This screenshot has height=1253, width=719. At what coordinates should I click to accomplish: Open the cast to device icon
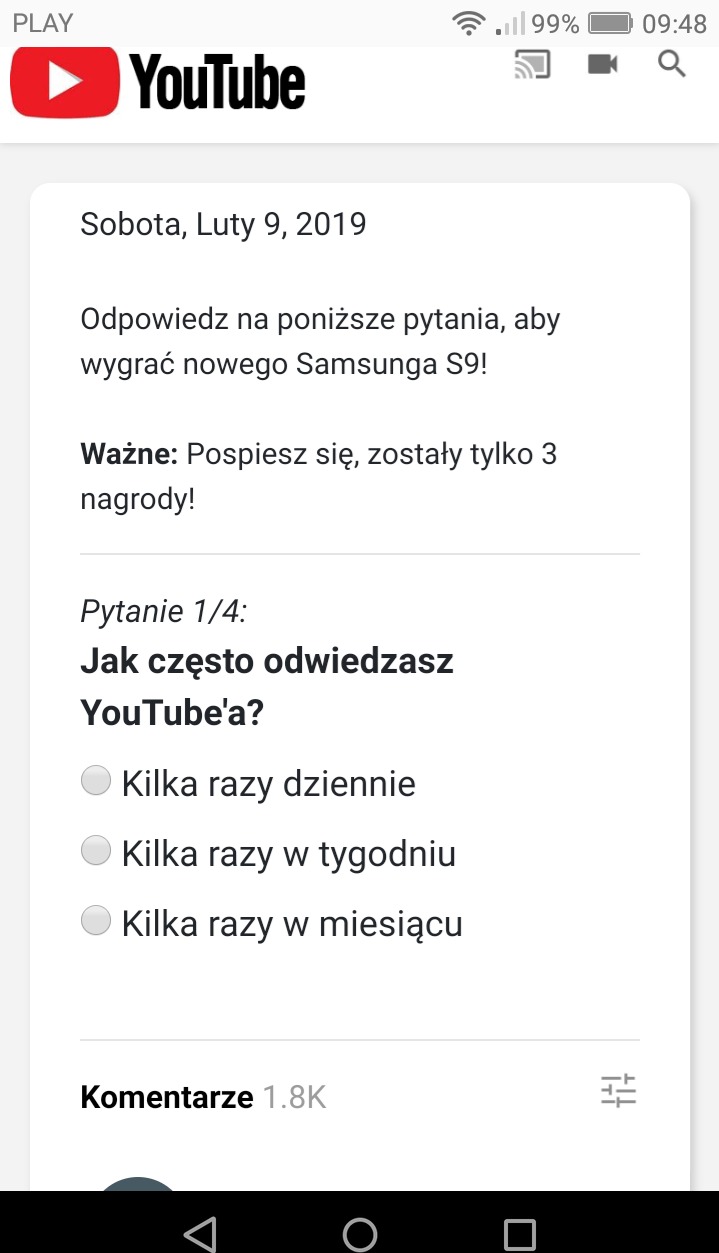pos(532,65)
